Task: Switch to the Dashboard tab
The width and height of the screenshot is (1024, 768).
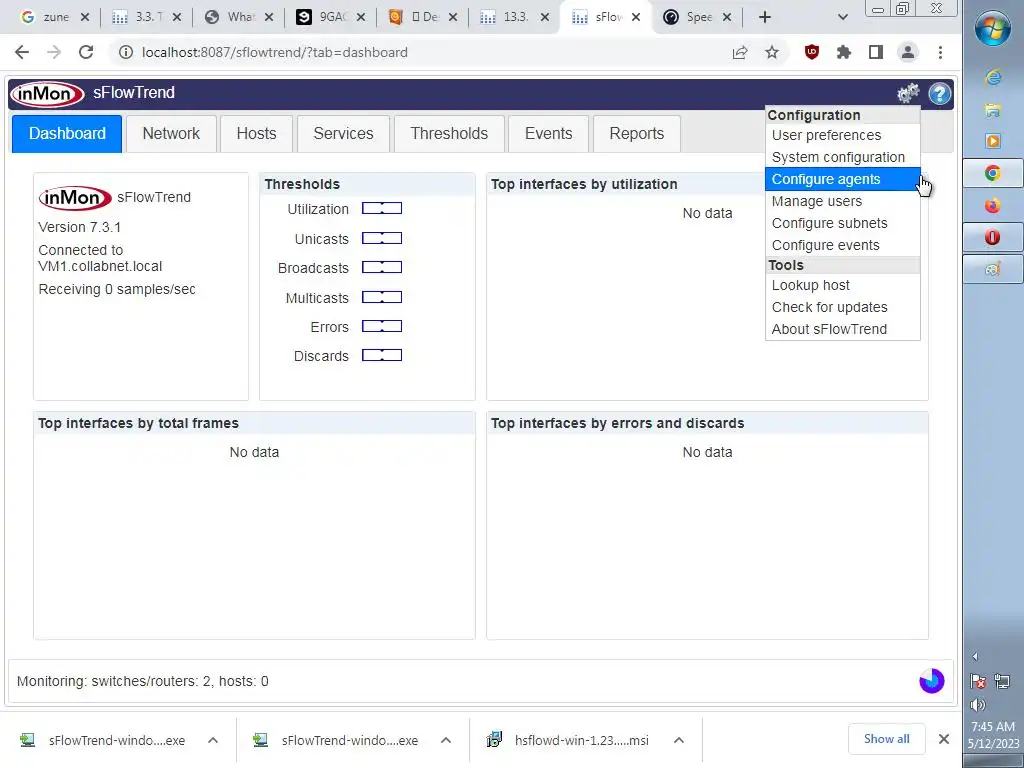Action: (67, 134)
